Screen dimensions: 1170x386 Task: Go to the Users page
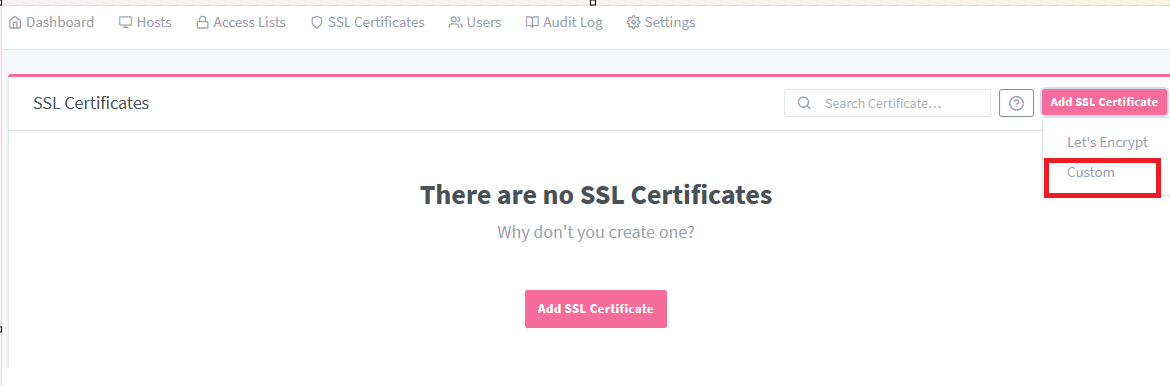[475, 22]
